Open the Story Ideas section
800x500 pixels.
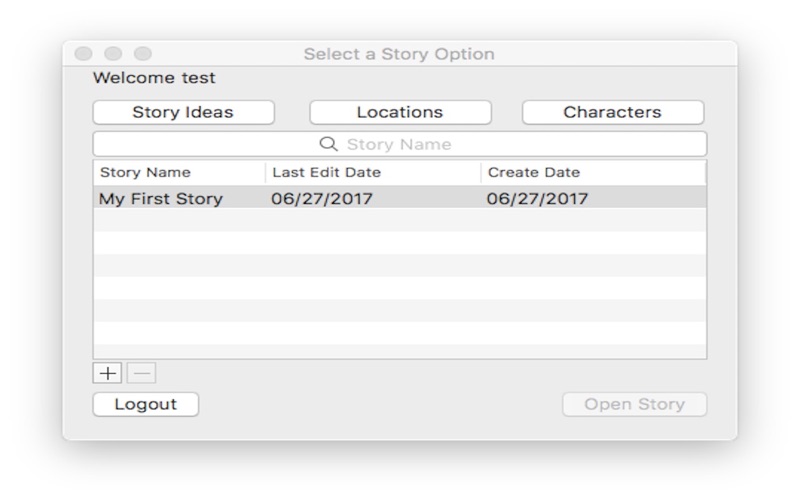click(x=183, y=112)
